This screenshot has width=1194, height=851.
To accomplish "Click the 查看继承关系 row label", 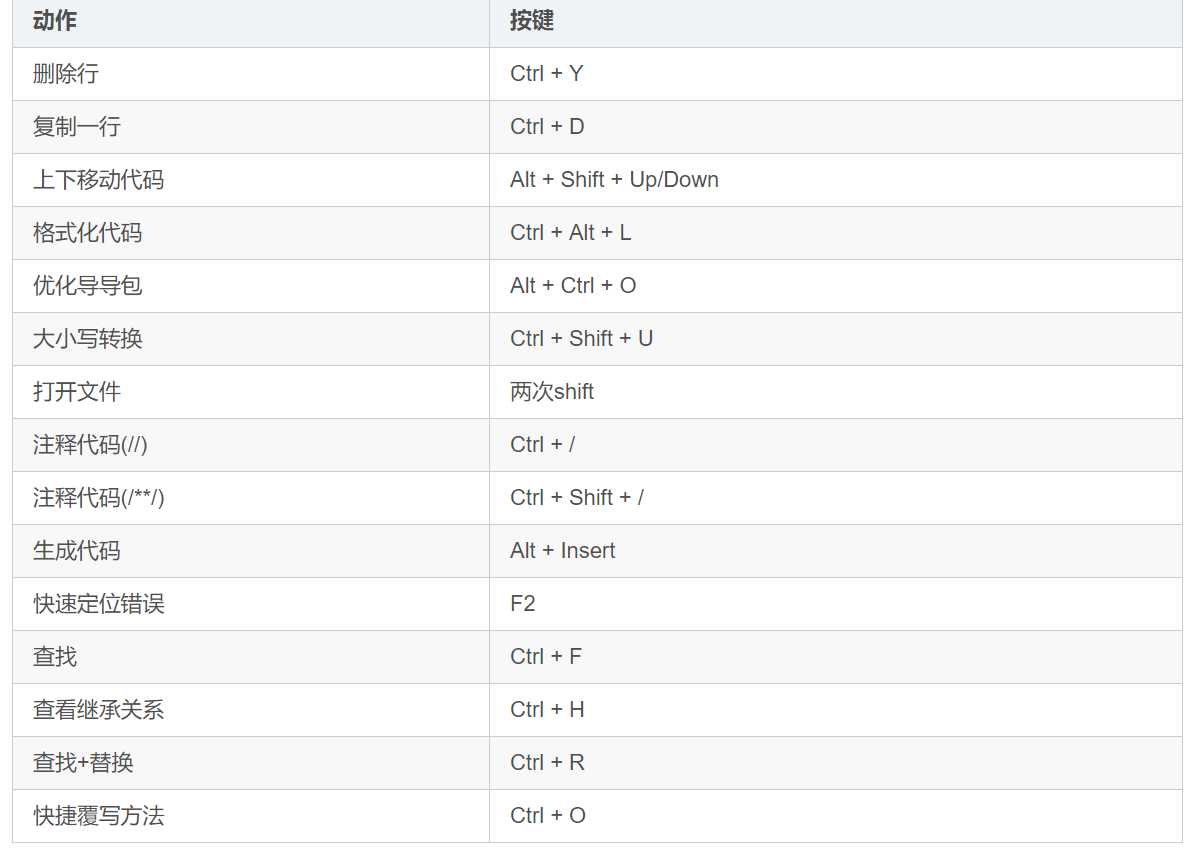I will (98, 710).
